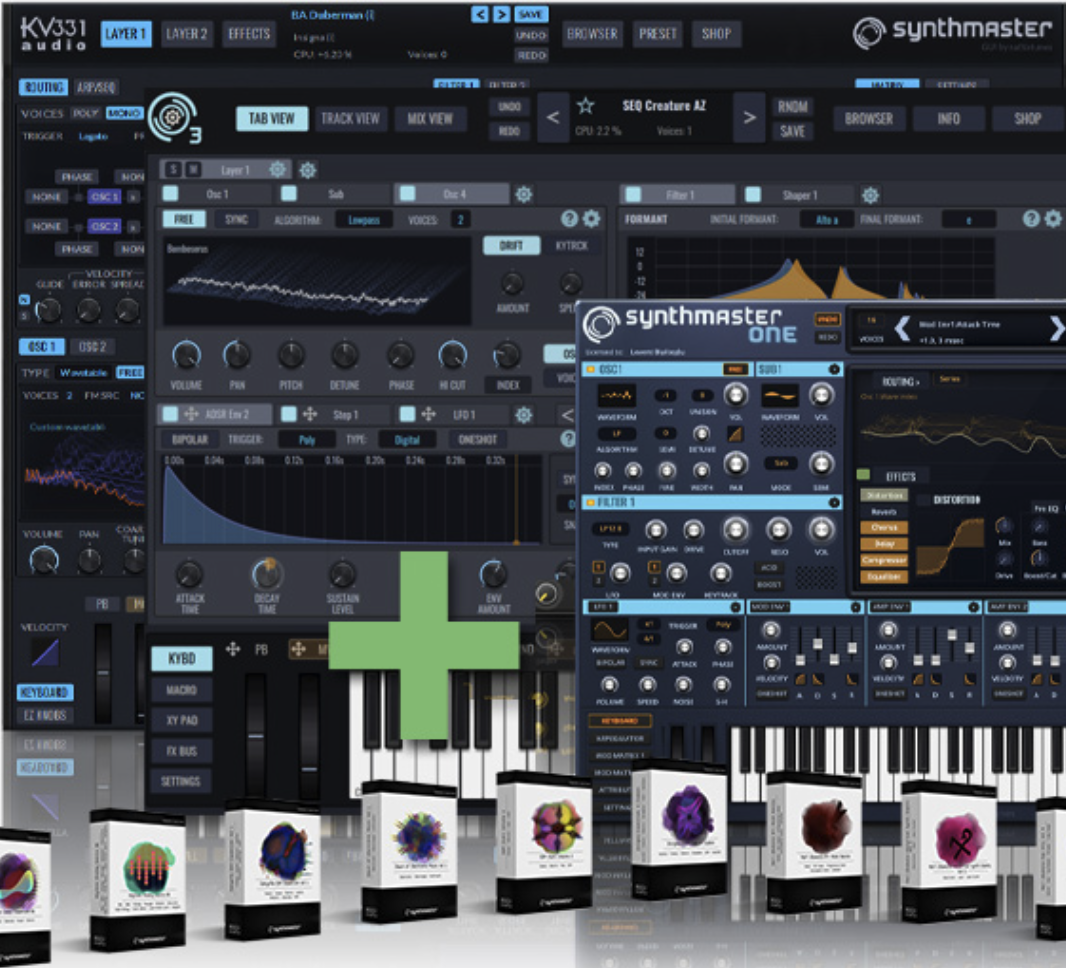The height and width of the screenshot is (968, 1066).
Task: Open ALGORITHM Lowpass dropdown
Action: pos(364,220)
